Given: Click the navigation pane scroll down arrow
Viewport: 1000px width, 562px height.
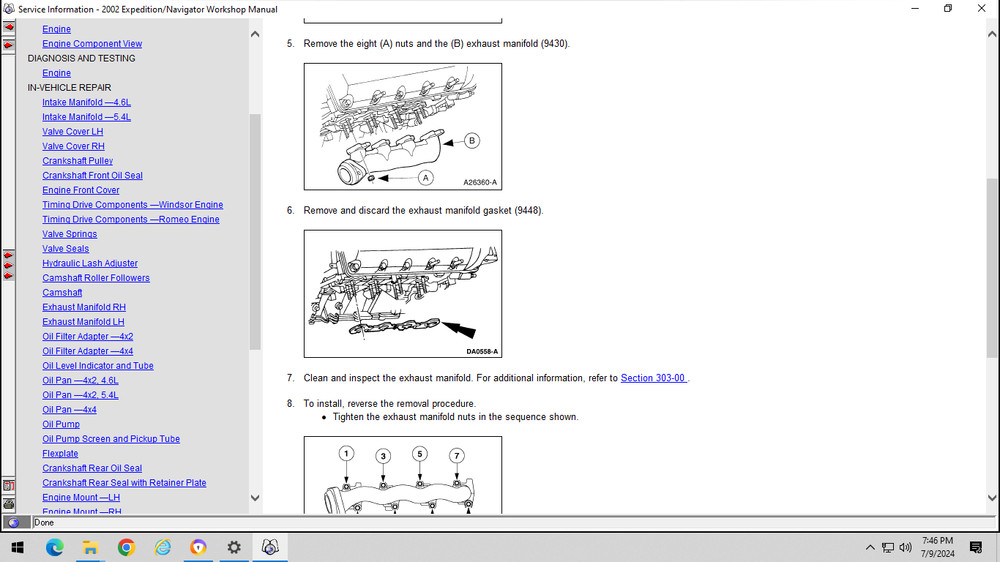Looking at the screenshot, I should pos(254,498).
